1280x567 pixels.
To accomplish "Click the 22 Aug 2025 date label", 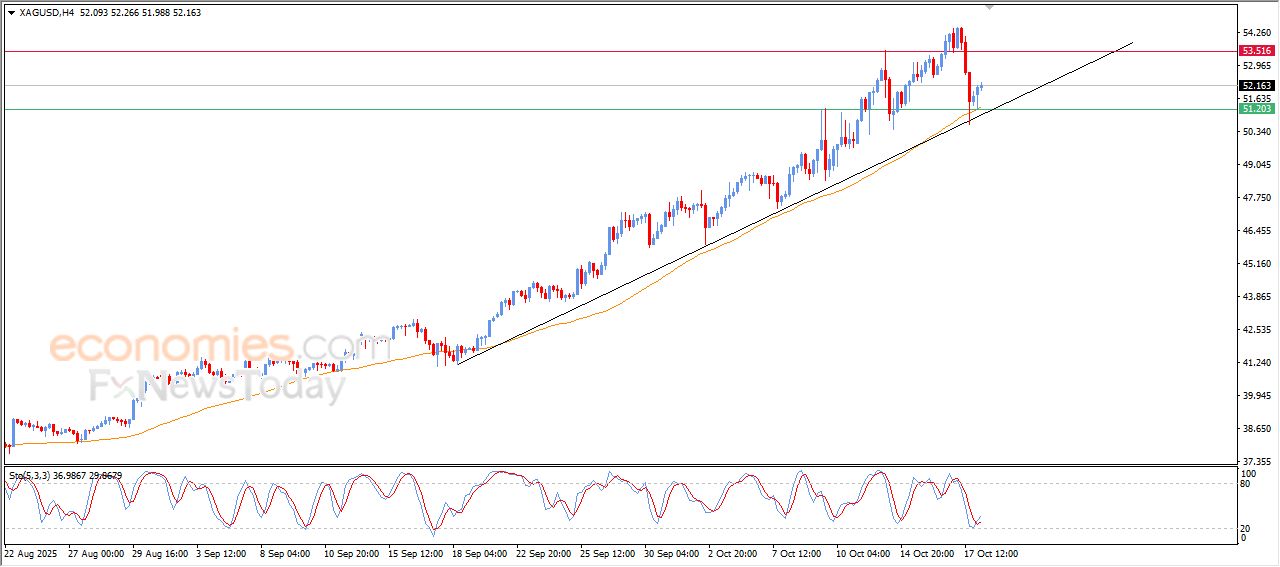I will point(31,552).
